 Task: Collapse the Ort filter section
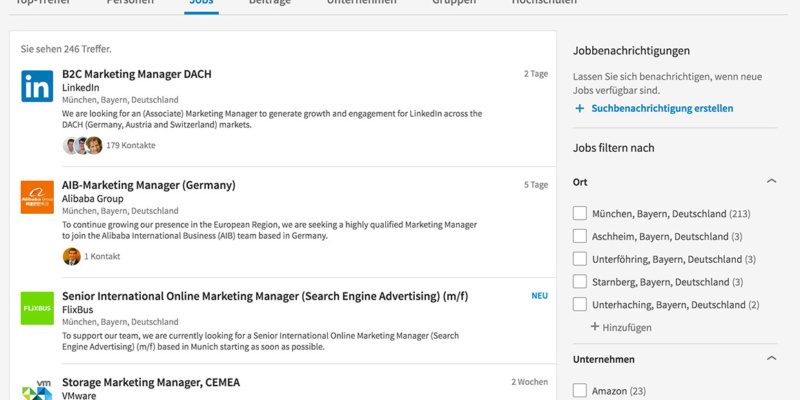point(771,181)
